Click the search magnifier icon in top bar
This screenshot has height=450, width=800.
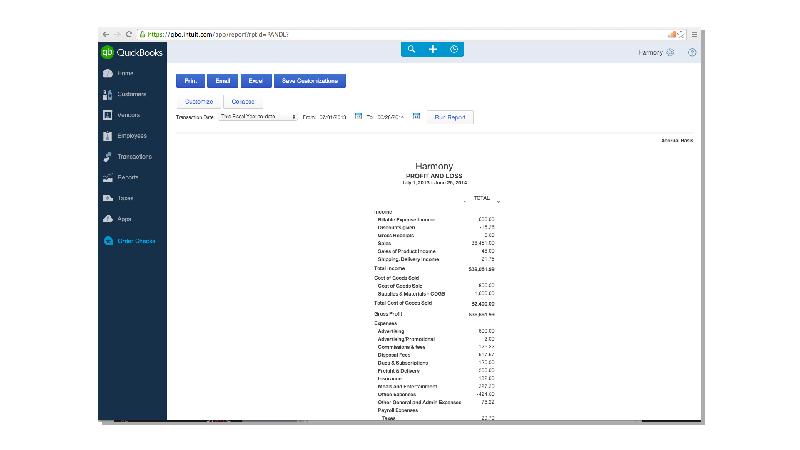coord(411,50)
